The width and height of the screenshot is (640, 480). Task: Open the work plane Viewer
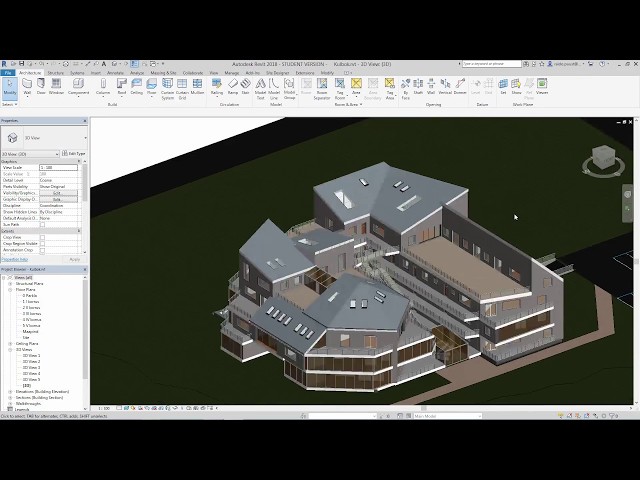(x=542, y=87)
